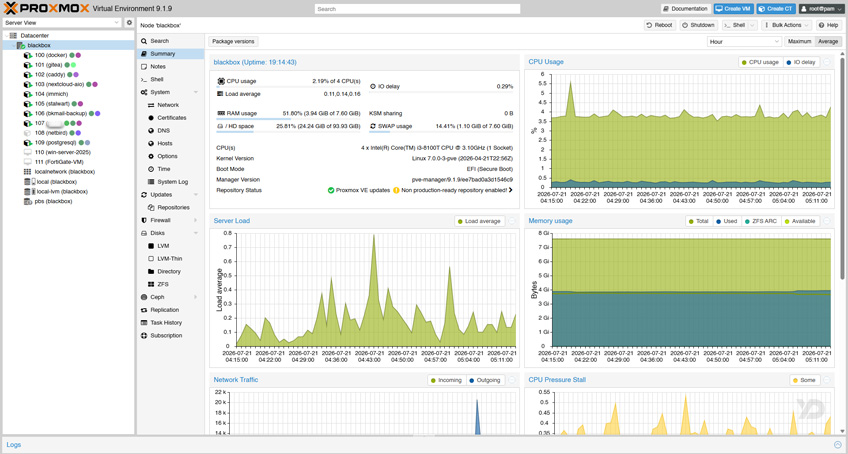Toggle ZFS ARC series in Memory usage

point(761,221)
